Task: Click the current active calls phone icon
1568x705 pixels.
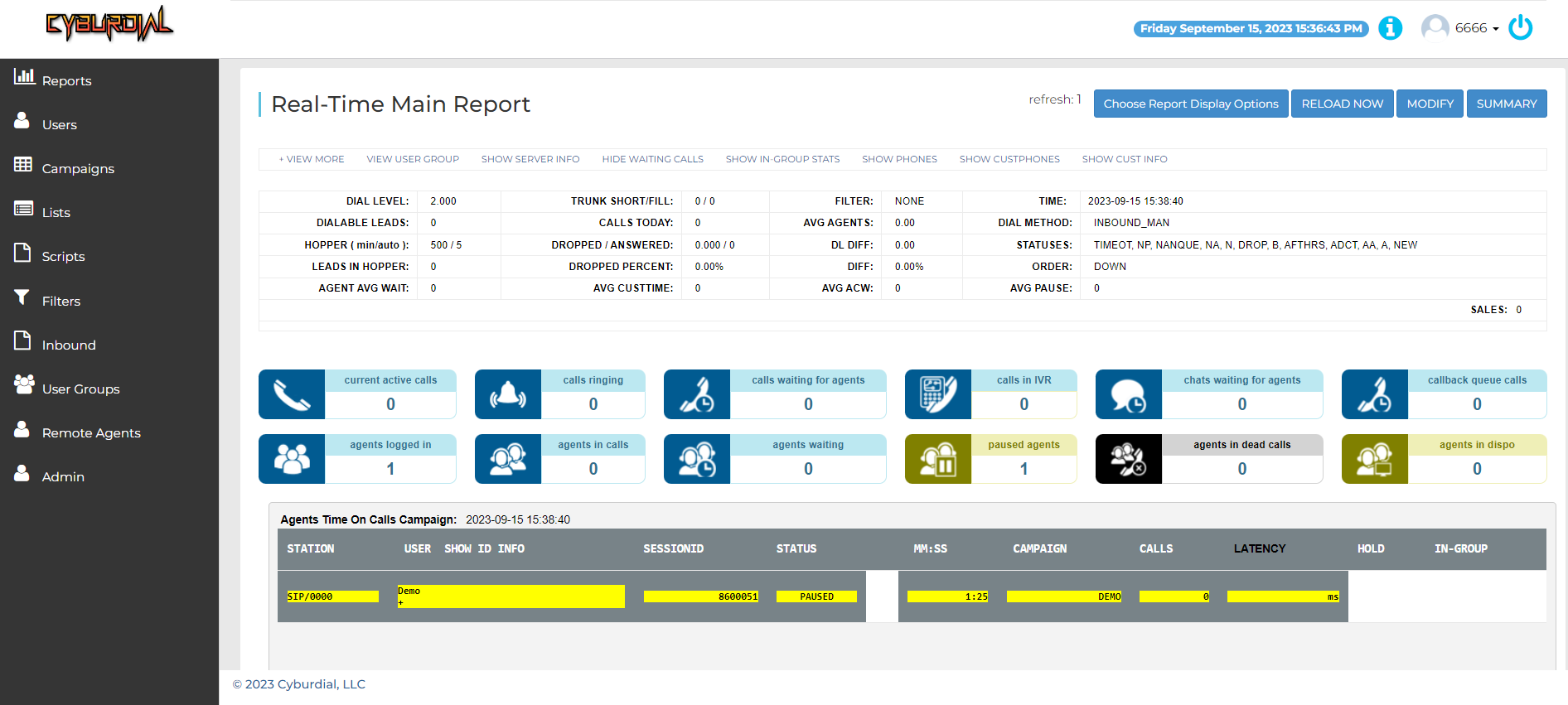Action: (x=292, y=394)
